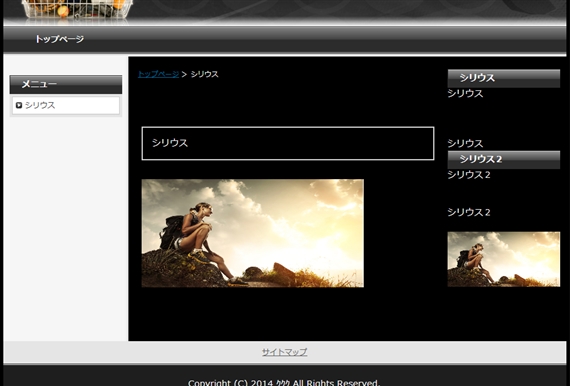Click the シリウス right sidebar header
The image size is (570, 386).
pyautogui.click(x=503, y=78)
